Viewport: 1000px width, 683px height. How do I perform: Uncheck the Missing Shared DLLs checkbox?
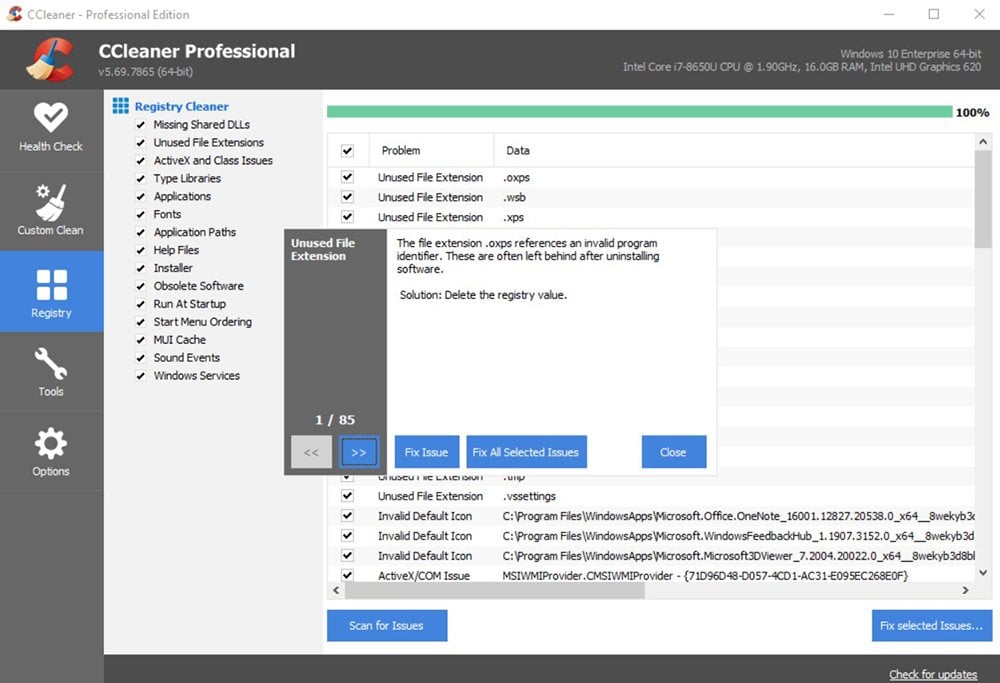pyautogui.click(x=141, y=125)
